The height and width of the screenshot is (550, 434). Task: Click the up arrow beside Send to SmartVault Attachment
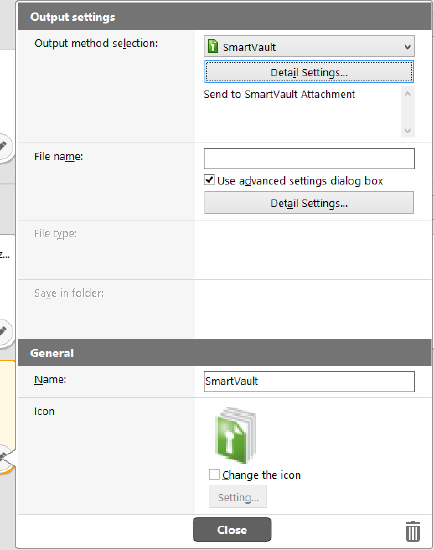point(408,94)
